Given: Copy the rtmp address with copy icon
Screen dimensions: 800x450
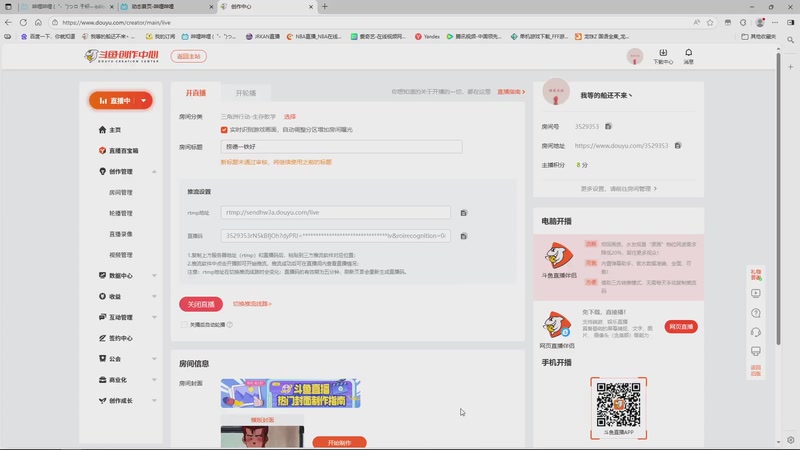Looking at the screenshot, I should (x=464, y=213).
